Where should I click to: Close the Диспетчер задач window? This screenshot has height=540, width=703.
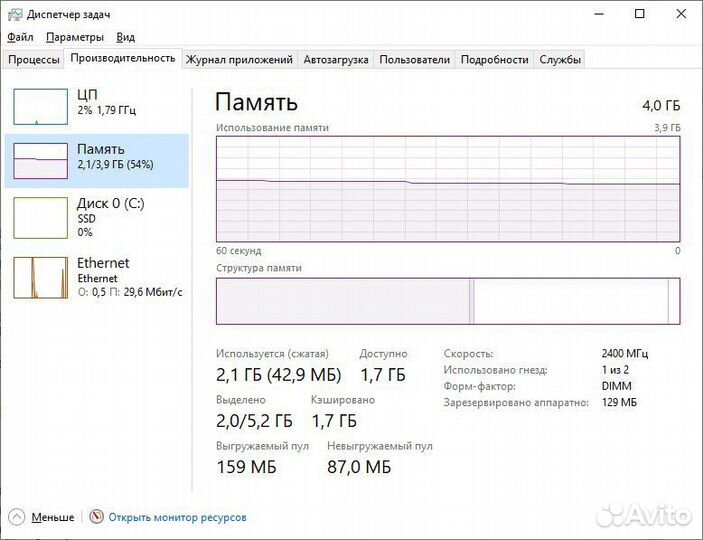pyautogui.click(x=681, y=14)
